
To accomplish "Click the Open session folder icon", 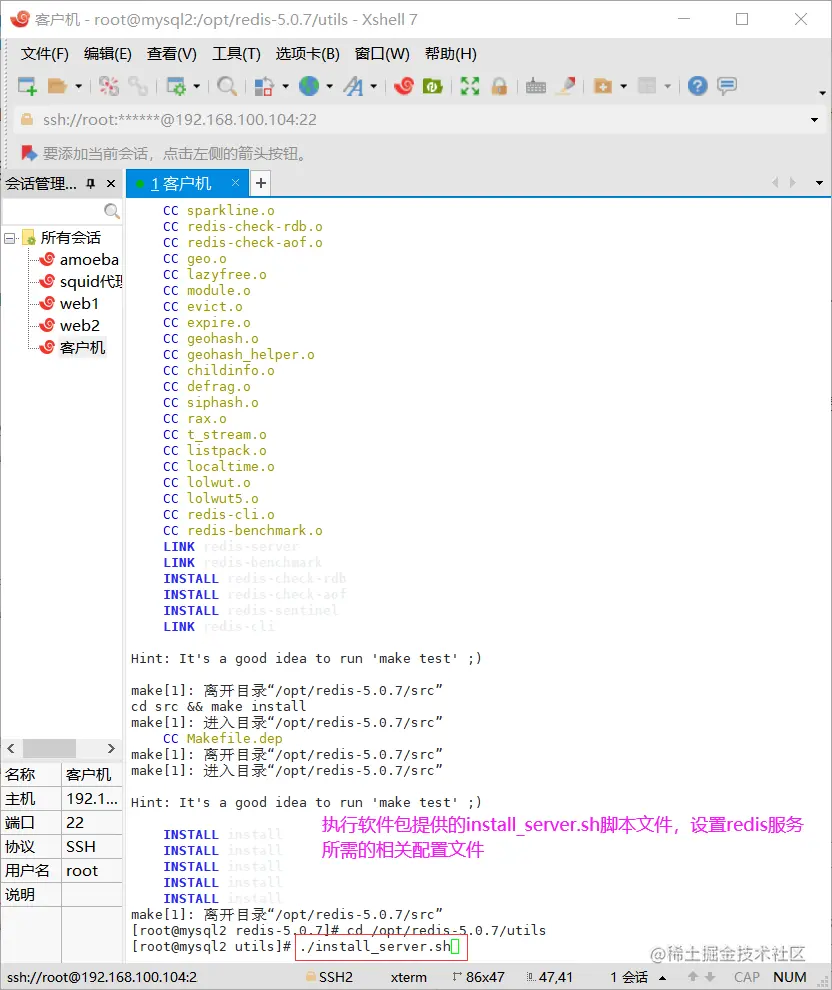I will (57, 86).
